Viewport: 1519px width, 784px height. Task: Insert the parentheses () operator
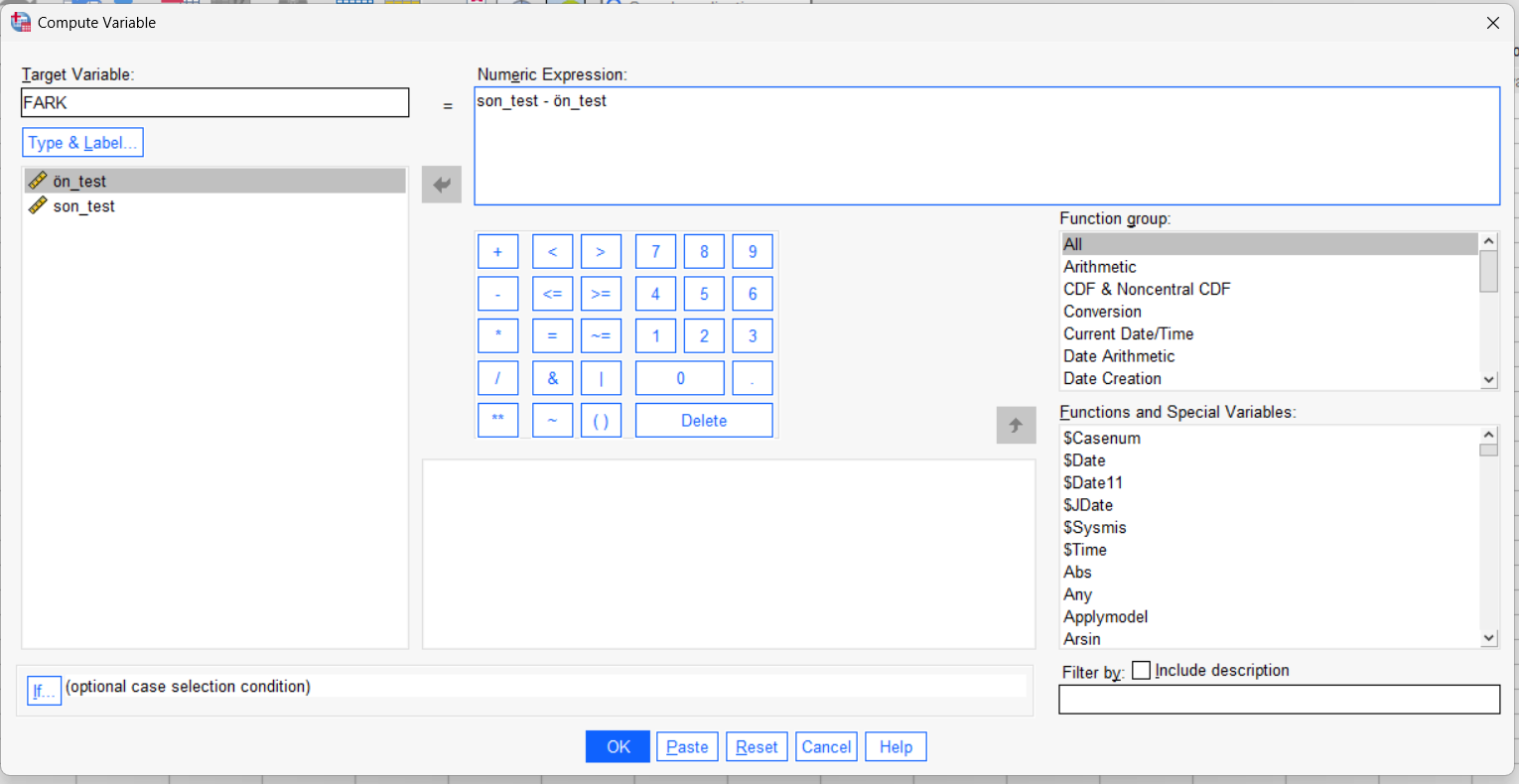coord(601,421)
